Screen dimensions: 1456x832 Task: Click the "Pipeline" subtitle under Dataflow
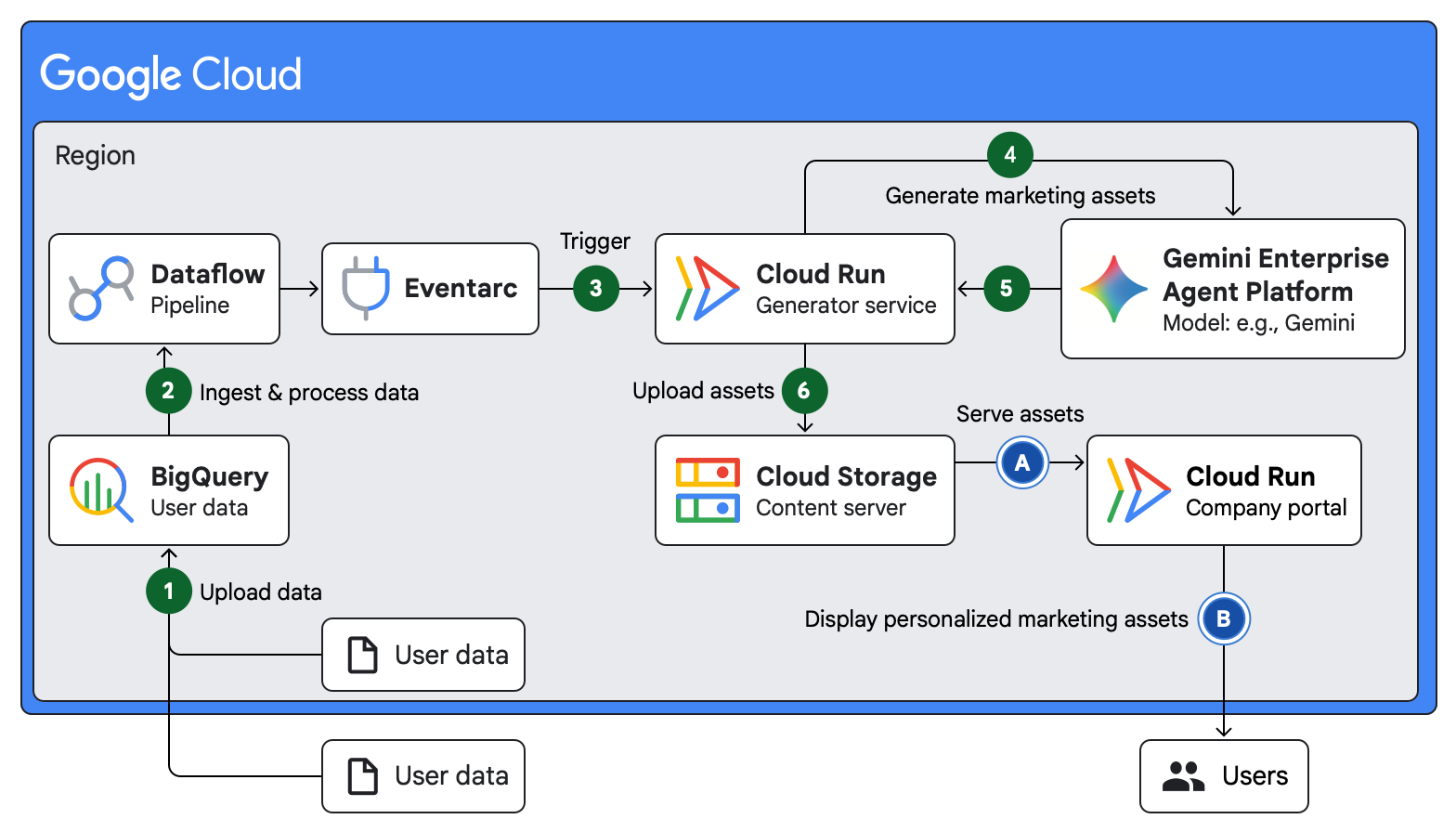(189, 305)
